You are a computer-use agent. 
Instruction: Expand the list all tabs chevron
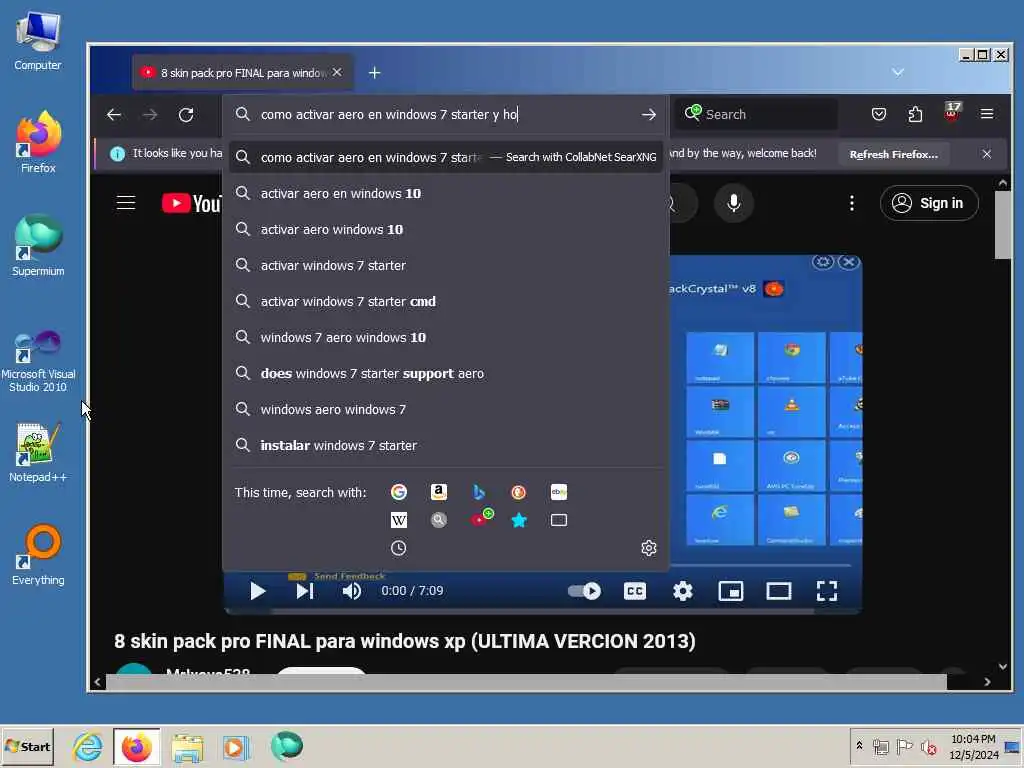pyautogui.click(x=898, y=72)
